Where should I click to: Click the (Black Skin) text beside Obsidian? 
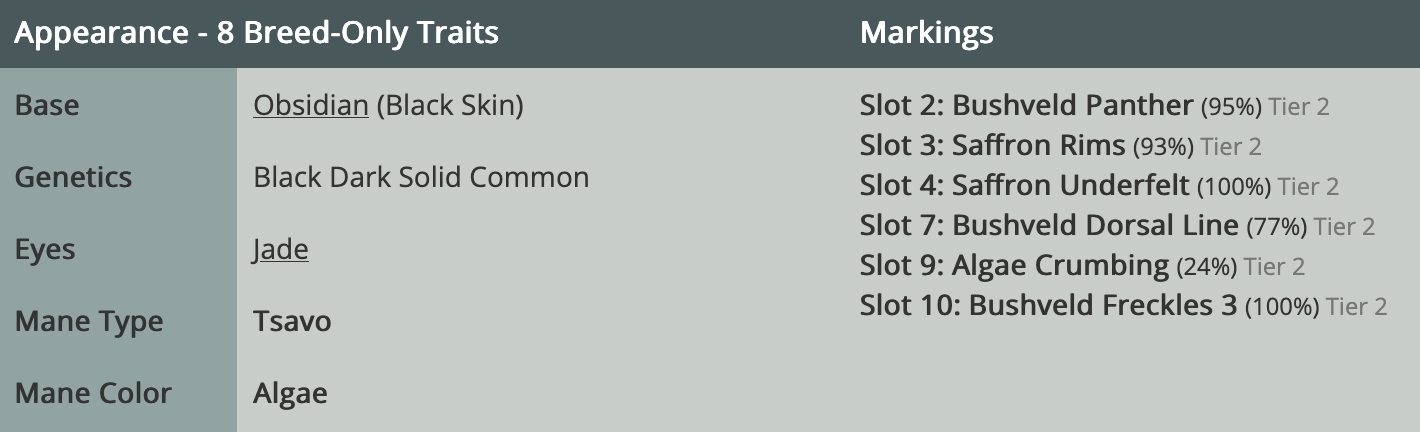tap(450, 105)
